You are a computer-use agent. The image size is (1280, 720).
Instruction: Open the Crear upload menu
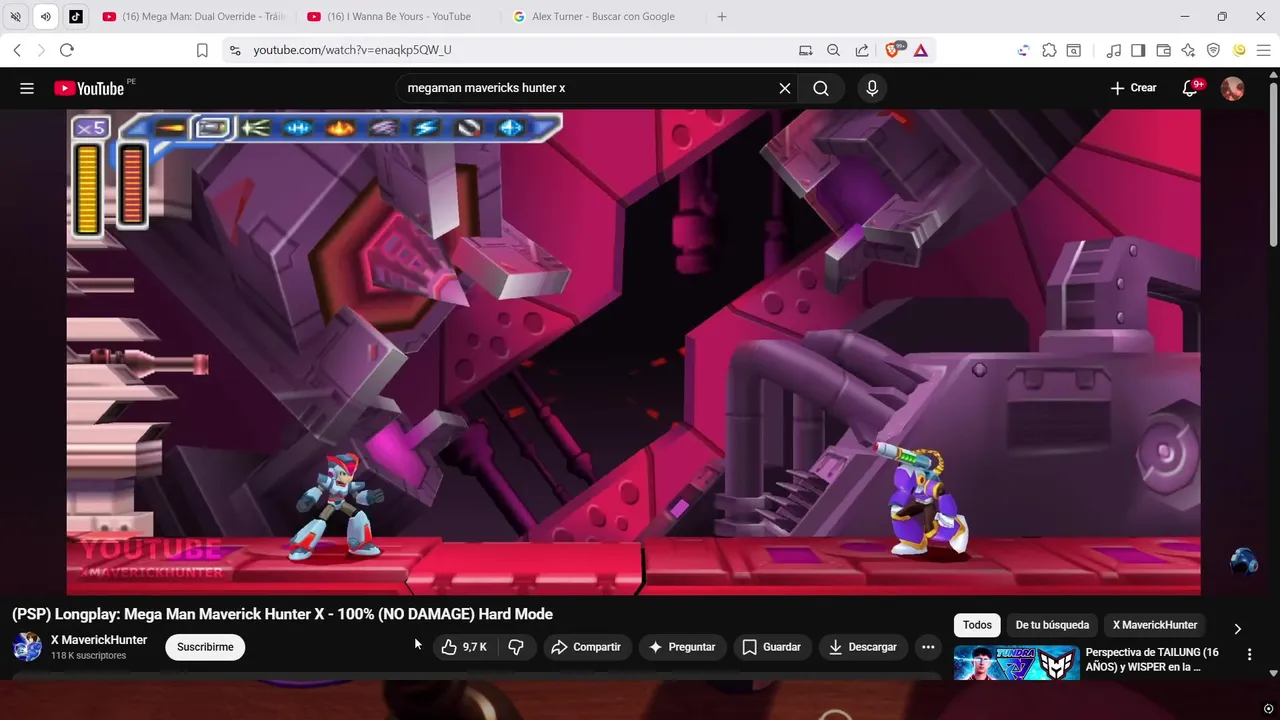click(x=1133, y=88)
